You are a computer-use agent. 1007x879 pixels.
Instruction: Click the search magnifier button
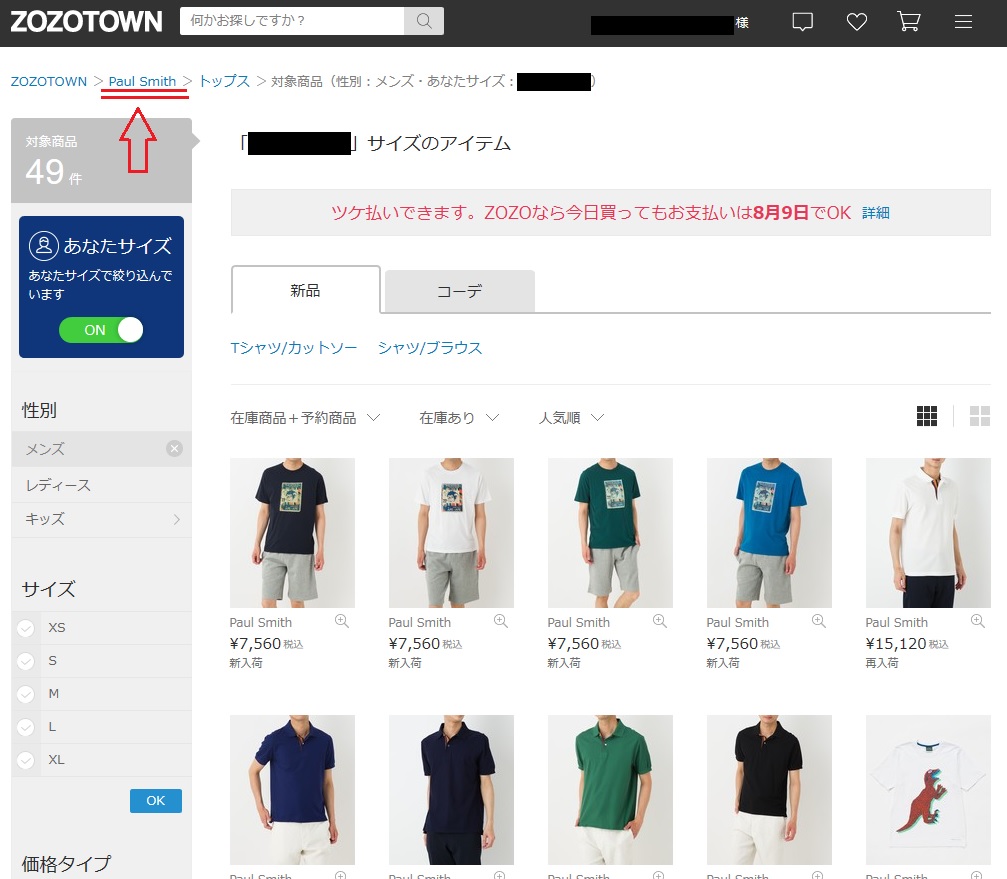point(424,21)
